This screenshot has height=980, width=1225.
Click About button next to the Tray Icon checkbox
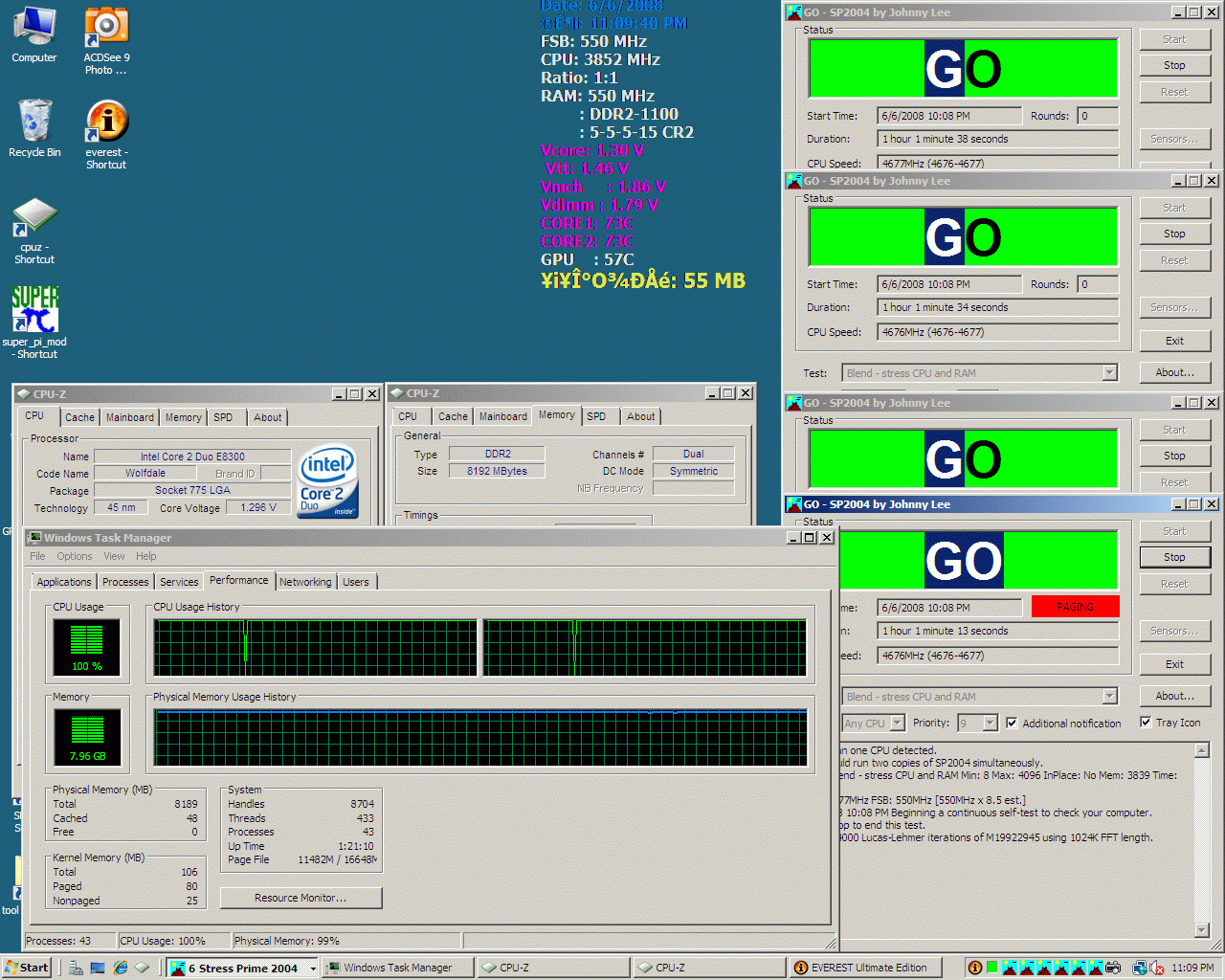coord(1174,696)
